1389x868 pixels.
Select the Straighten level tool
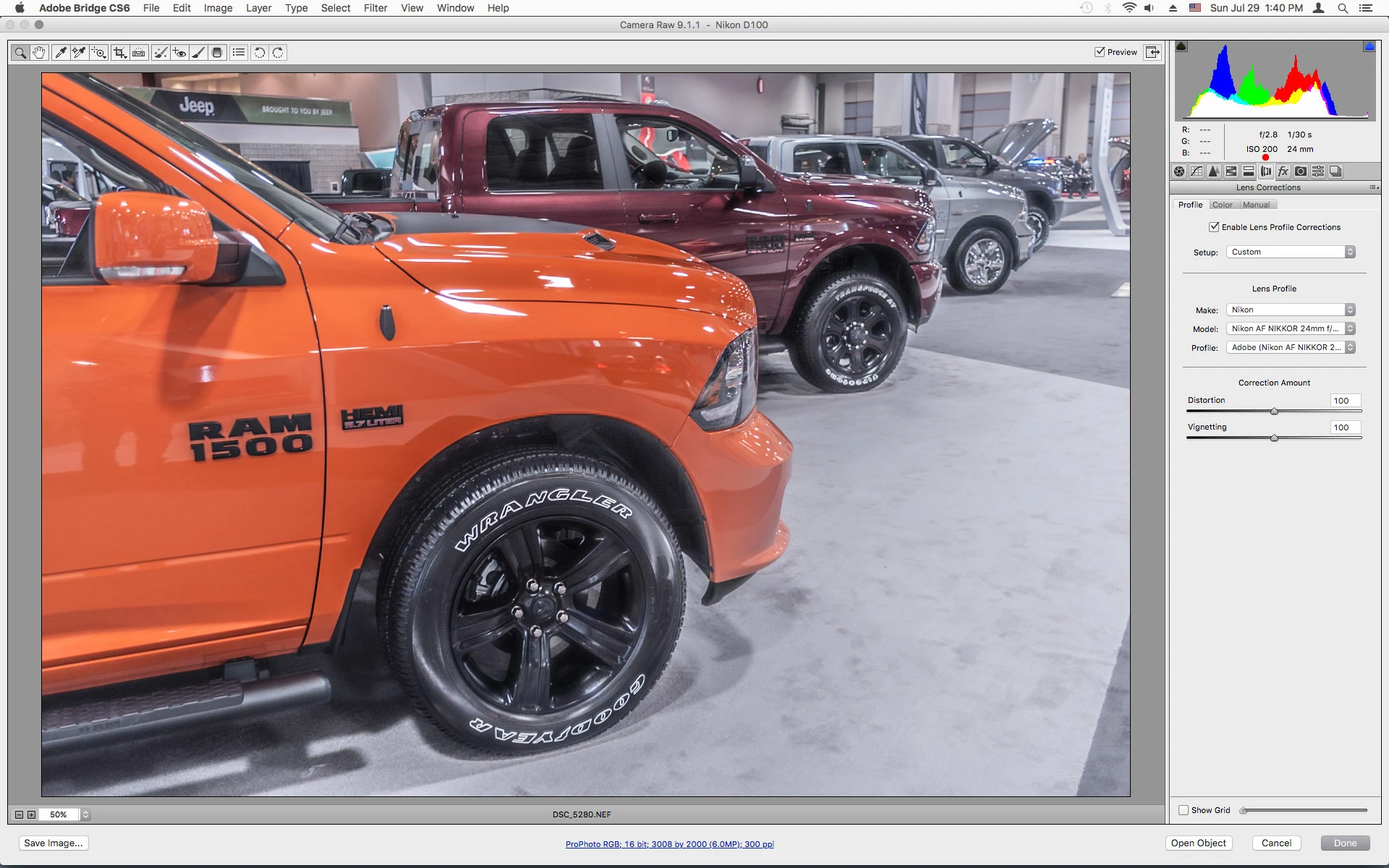coord(139,52)
